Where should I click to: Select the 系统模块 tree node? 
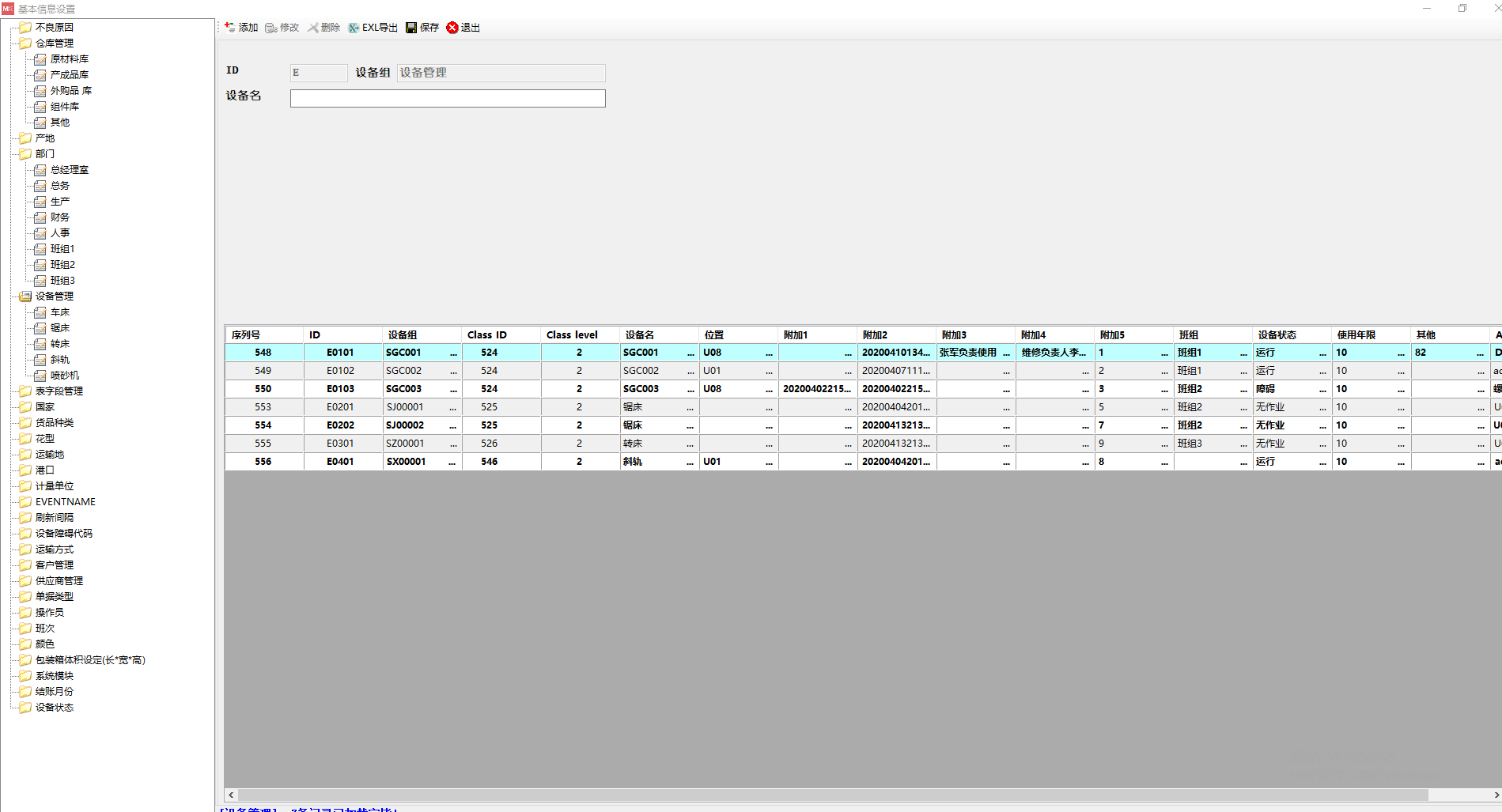pyautogui.click(x=55, y=676)
